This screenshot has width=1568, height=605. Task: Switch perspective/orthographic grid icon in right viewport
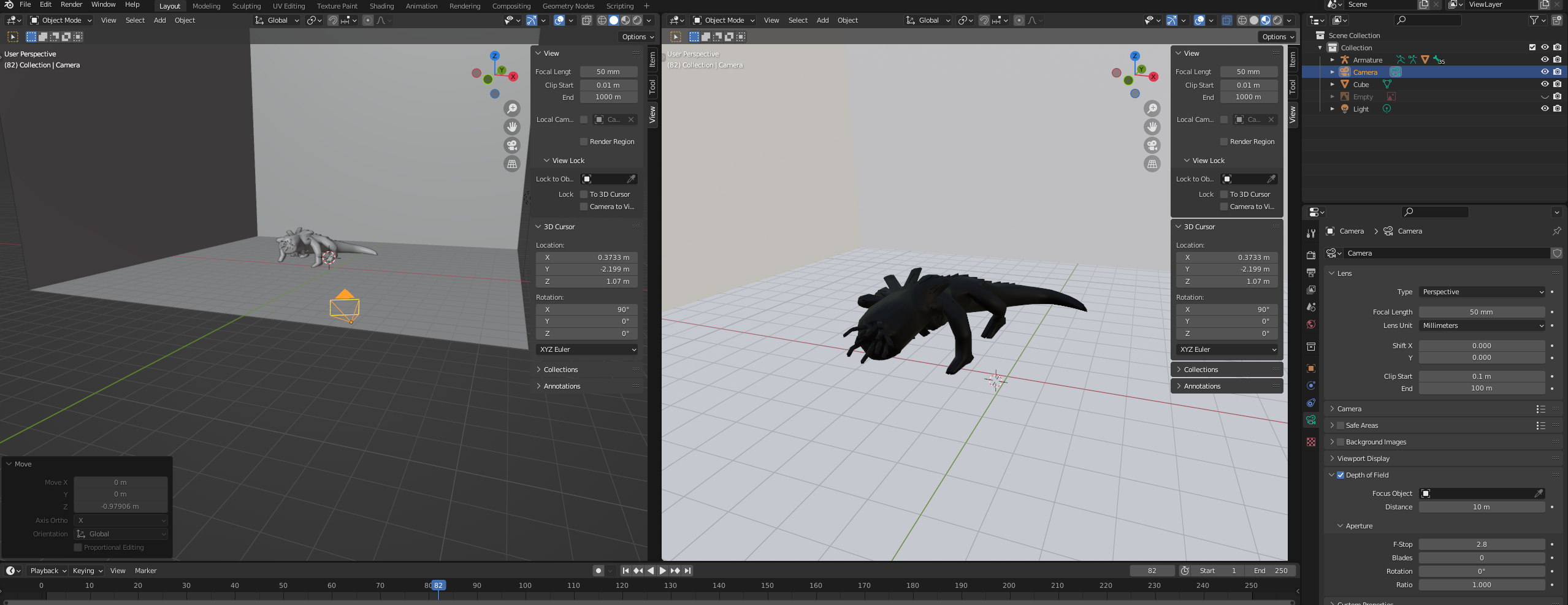coord(1152,164)
